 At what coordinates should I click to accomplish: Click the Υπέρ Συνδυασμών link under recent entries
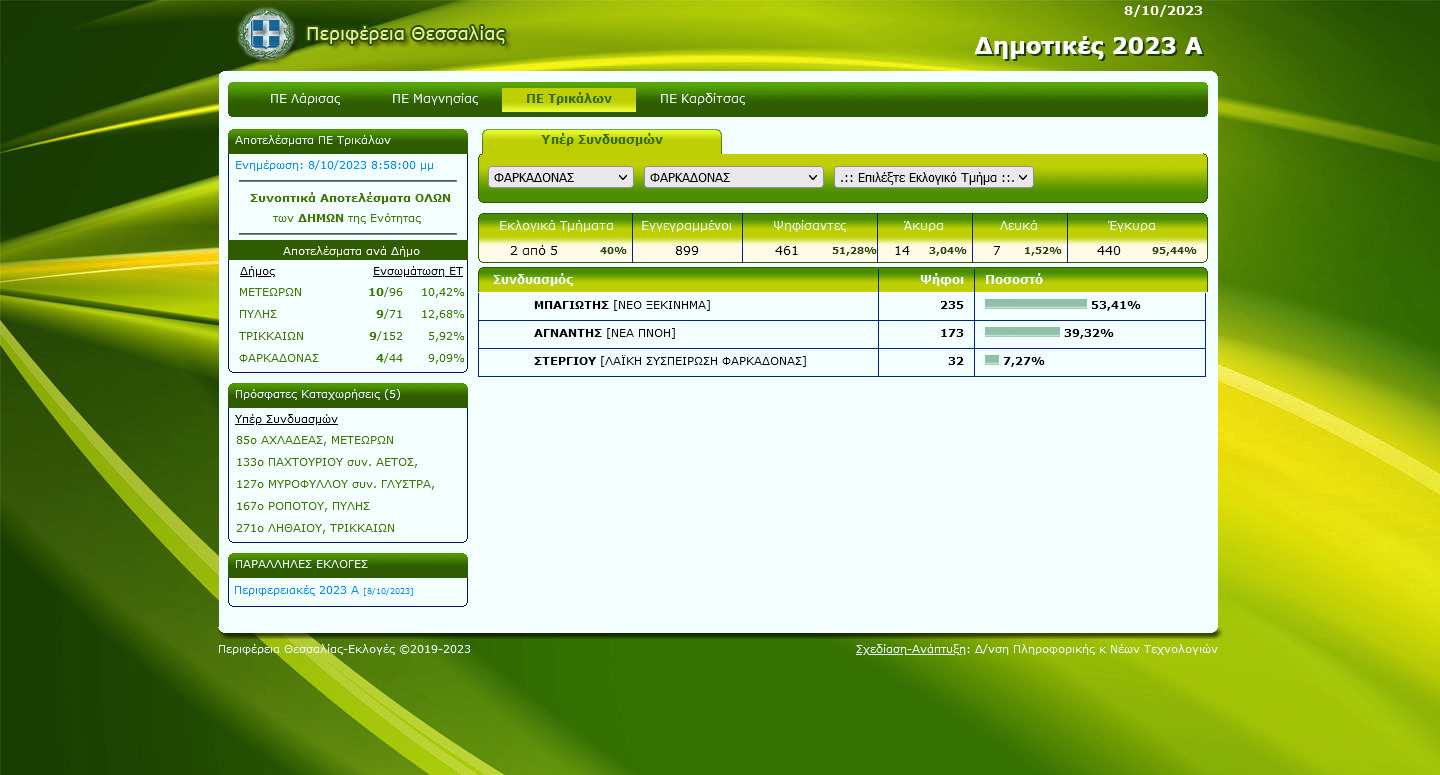pyautogui.click(x=286, y=419)
